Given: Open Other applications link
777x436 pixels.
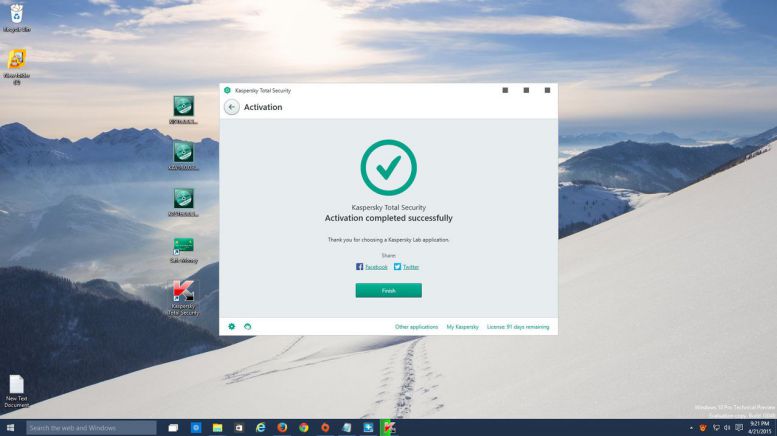Looking at the screenshot, I should click(x=416, y=327).
